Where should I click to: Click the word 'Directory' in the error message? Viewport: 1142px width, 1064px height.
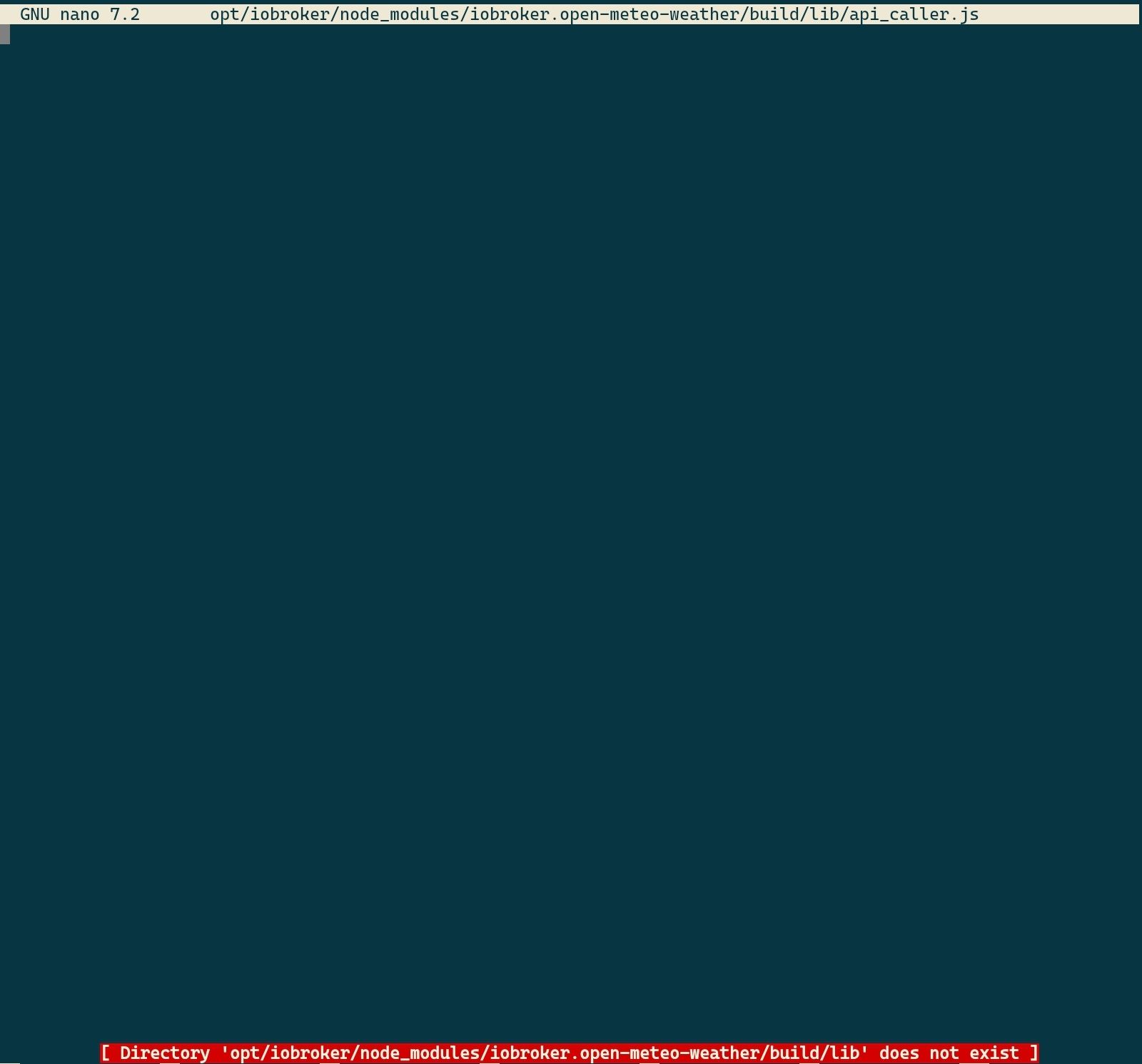point(165,1052)
